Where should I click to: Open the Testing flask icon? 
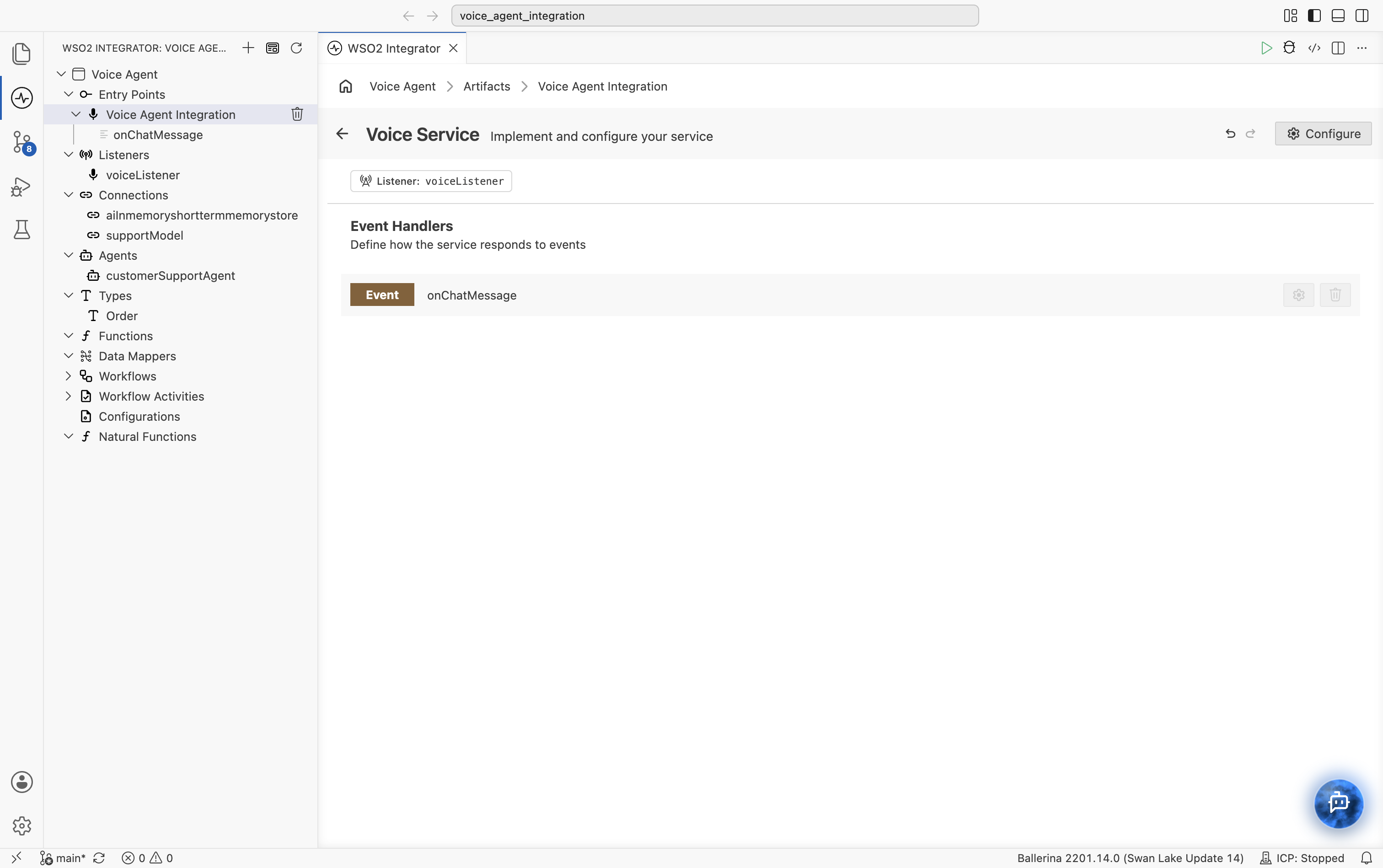[21, 230]
